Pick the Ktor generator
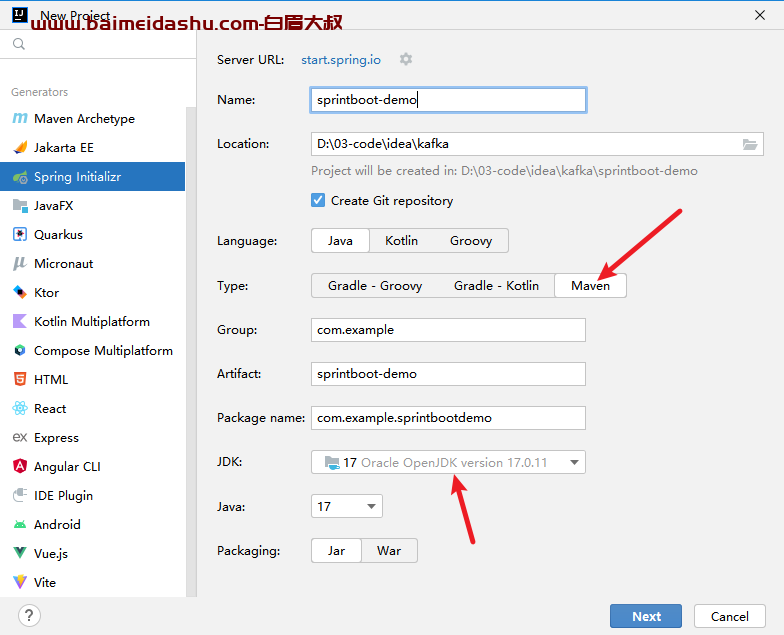 (x=92, y=292)
